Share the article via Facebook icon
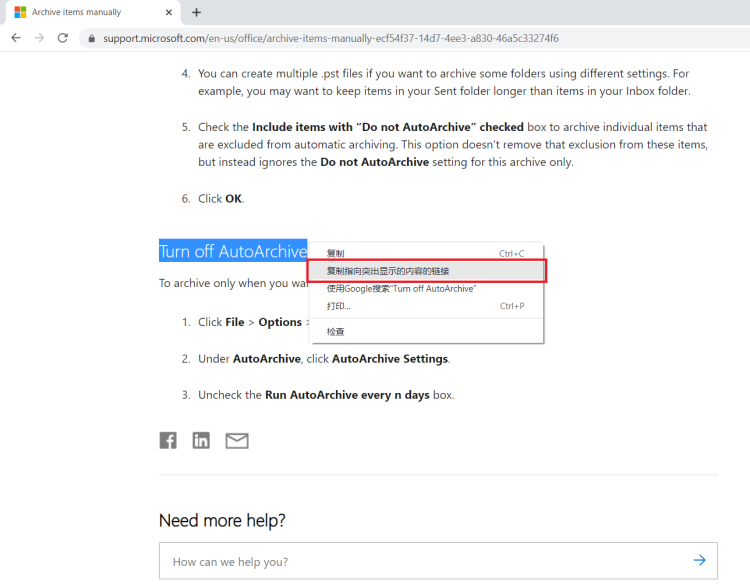The width and height of the screenshot is (750, 588). pyautogui.click(x=168, y=440)
